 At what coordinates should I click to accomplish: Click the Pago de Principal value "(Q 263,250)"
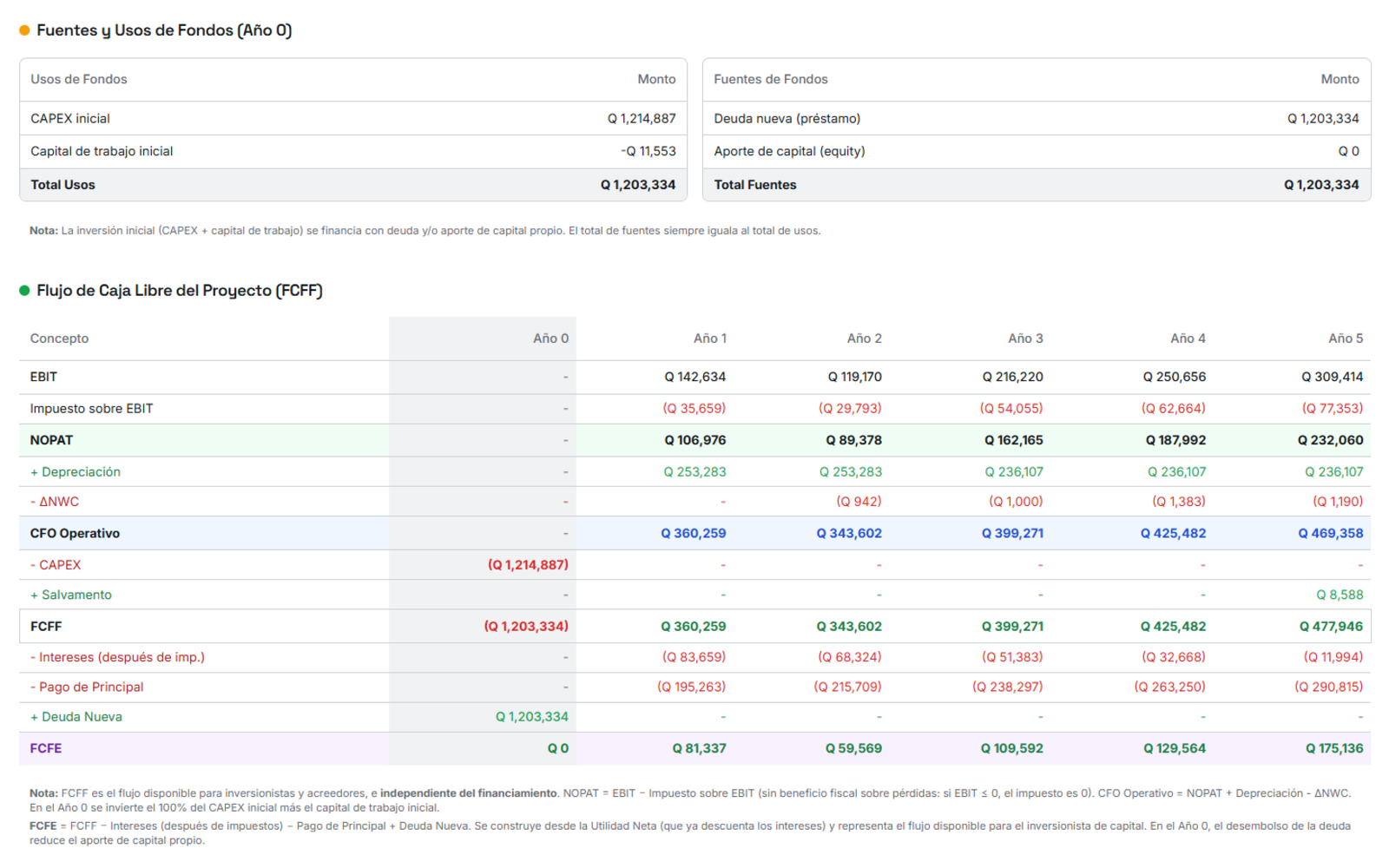tap(1170, 687)
